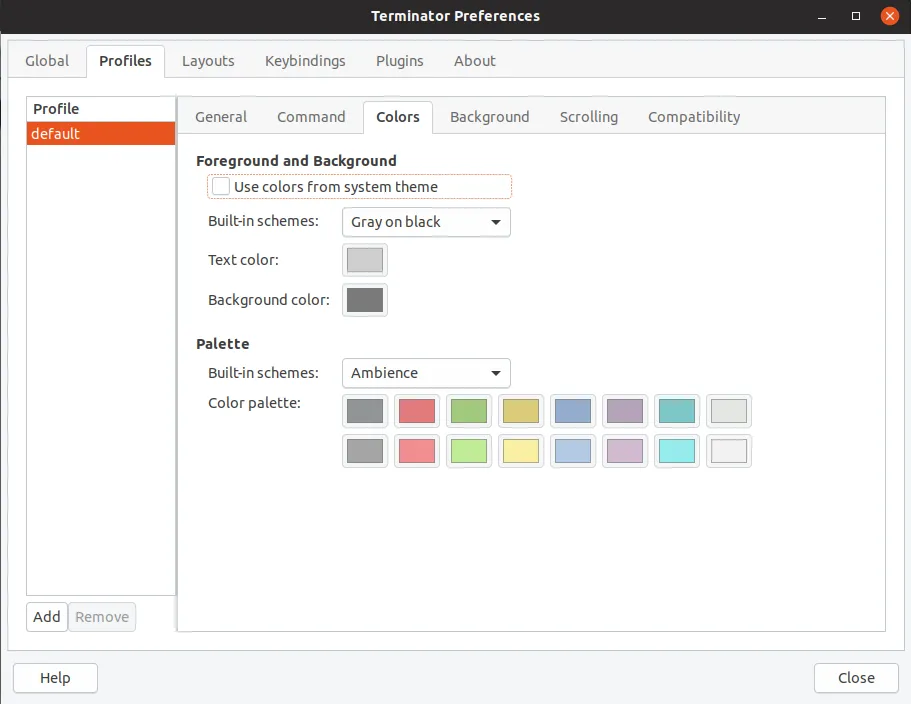Select the Profiles tab

click(125, 61)
